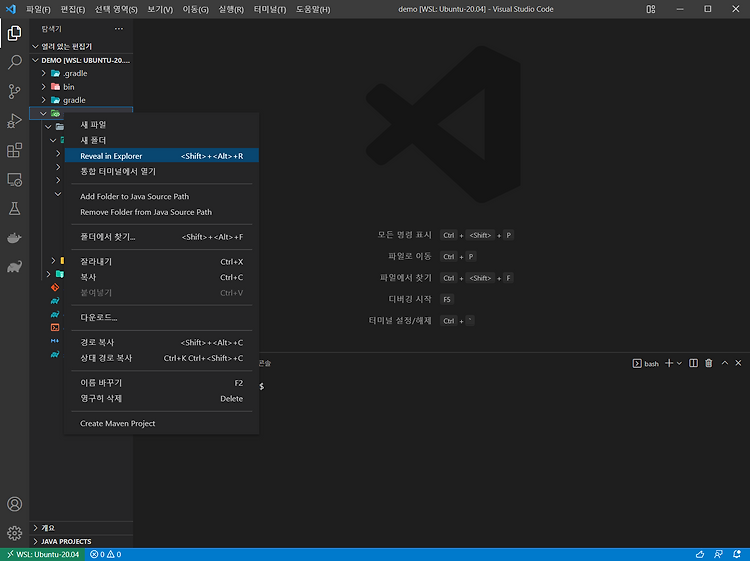This screenshot has height=561, width=750.
Task: Select 다운로드... menu entry
Action: (162, 318)
